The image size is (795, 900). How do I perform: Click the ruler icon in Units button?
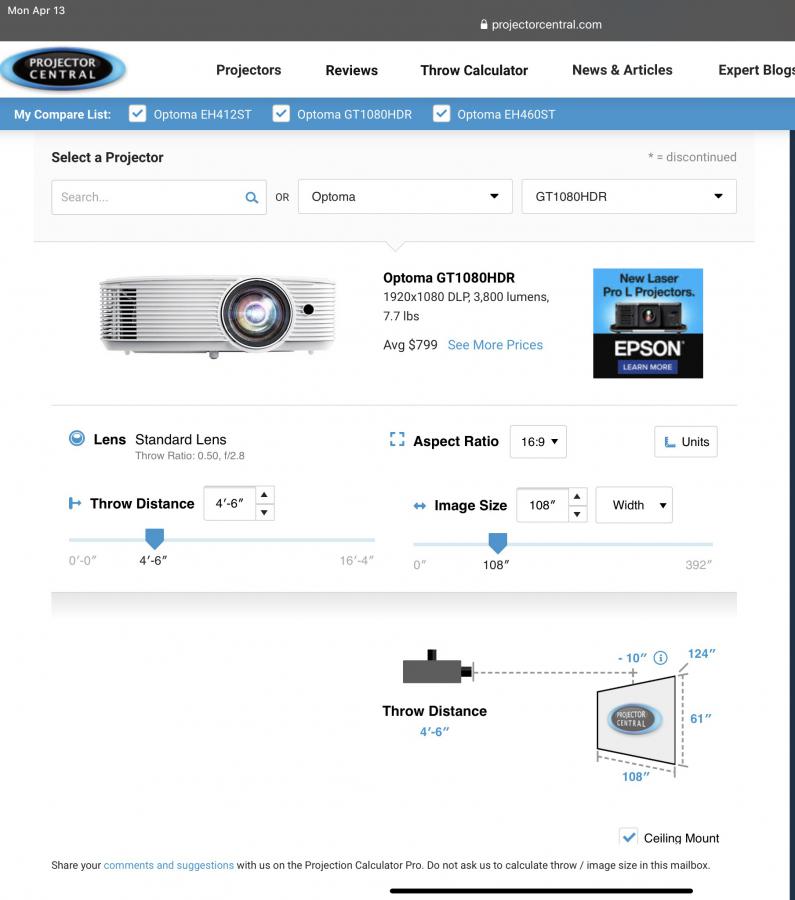pyautogui.click(x=669, y=442)
